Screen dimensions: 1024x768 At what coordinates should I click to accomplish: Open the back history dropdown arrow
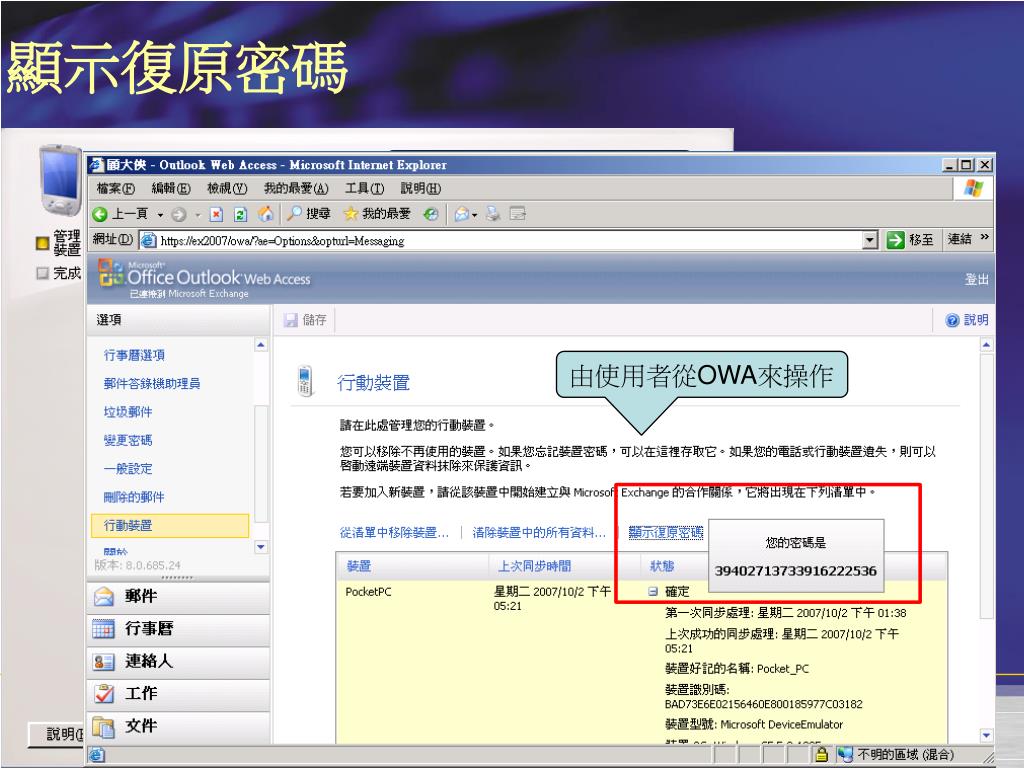160,214
